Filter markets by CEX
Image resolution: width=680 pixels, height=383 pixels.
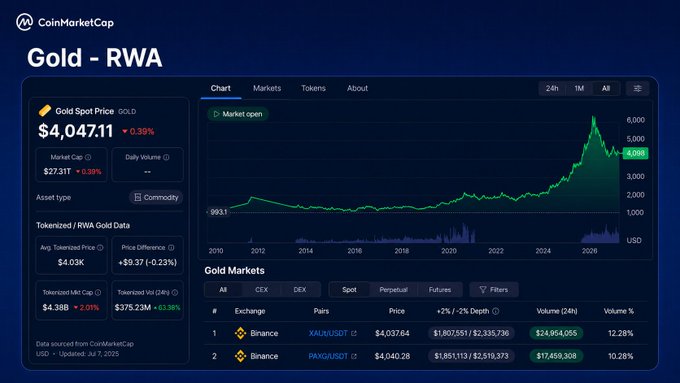pyautogui.click(x=262, y=290)
